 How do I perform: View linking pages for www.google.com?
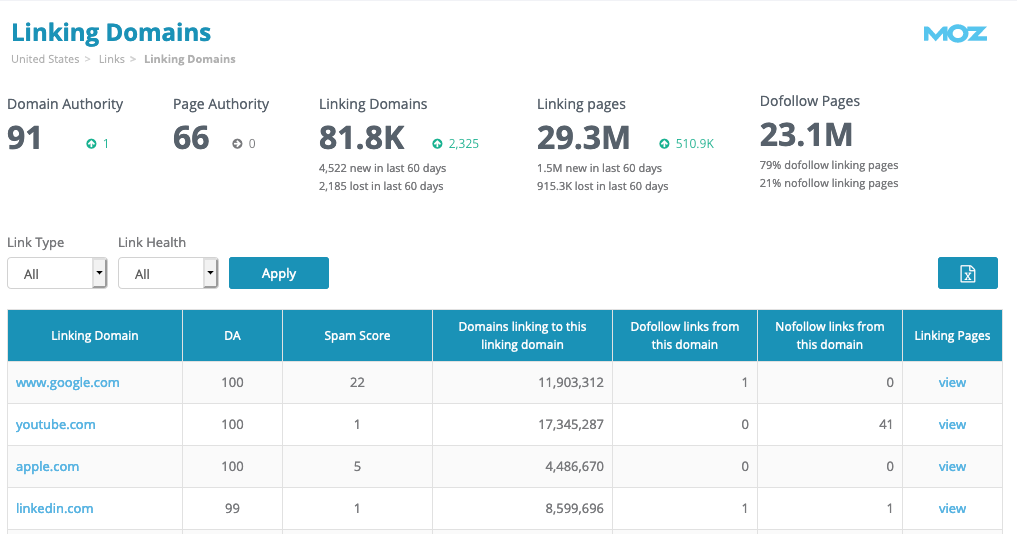click(952, 382)
